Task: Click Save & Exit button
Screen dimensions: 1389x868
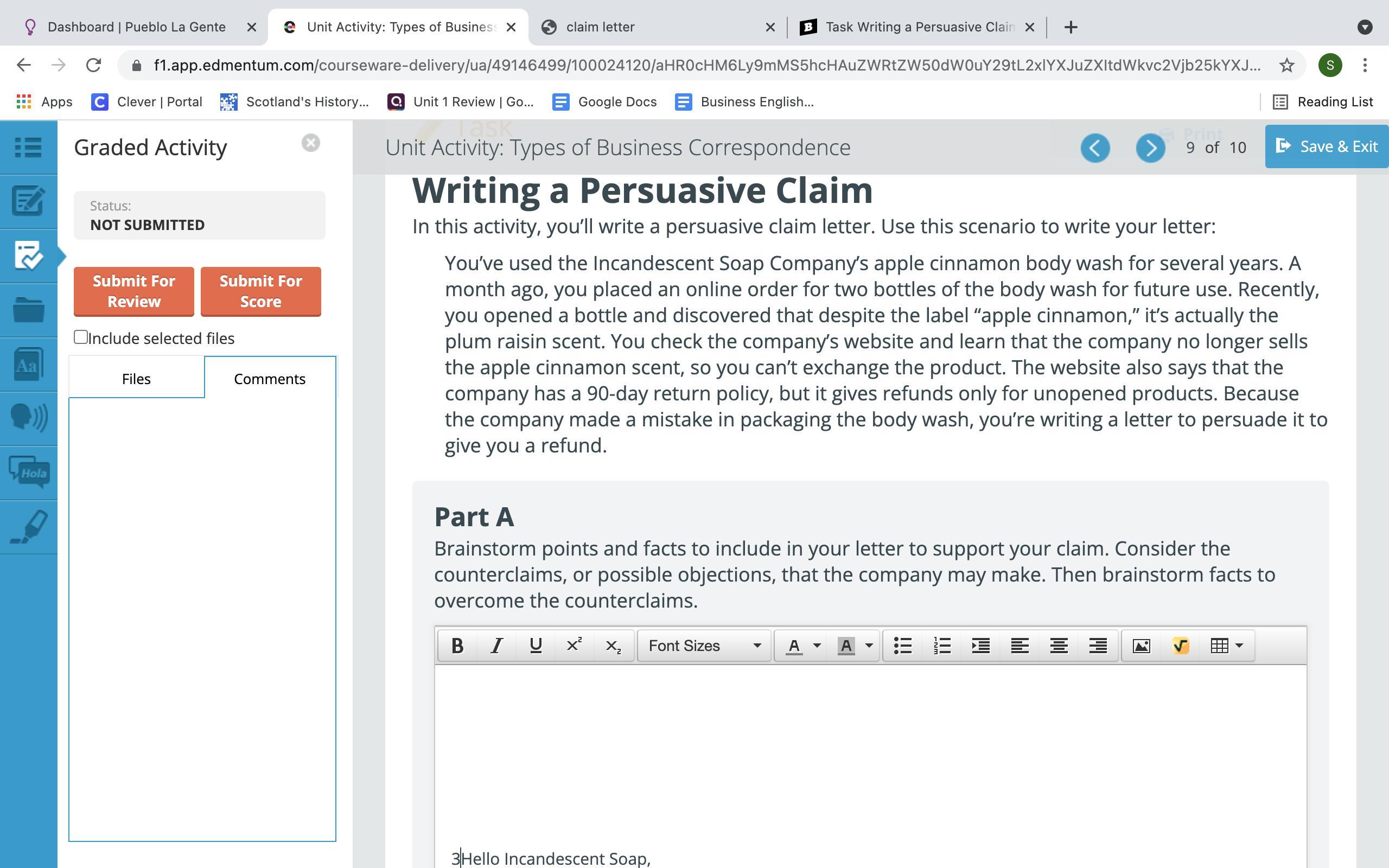Action: [1327, 146]
